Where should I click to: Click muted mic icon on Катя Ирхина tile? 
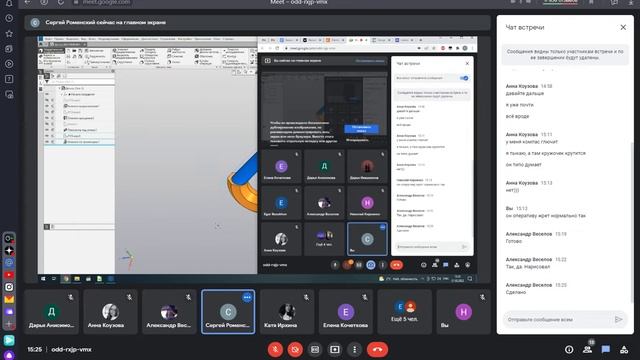[x=306, y=298]
